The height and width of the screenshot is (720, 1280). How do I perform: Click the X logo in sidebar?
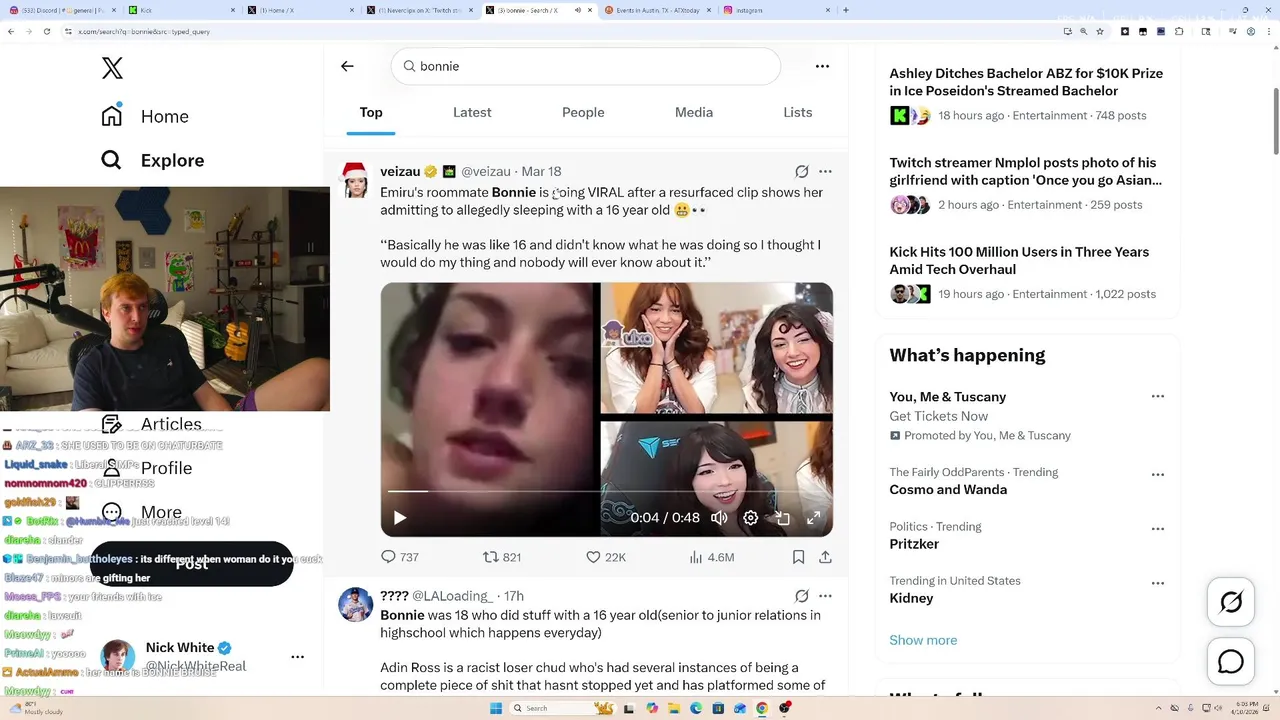click(112, 68)
